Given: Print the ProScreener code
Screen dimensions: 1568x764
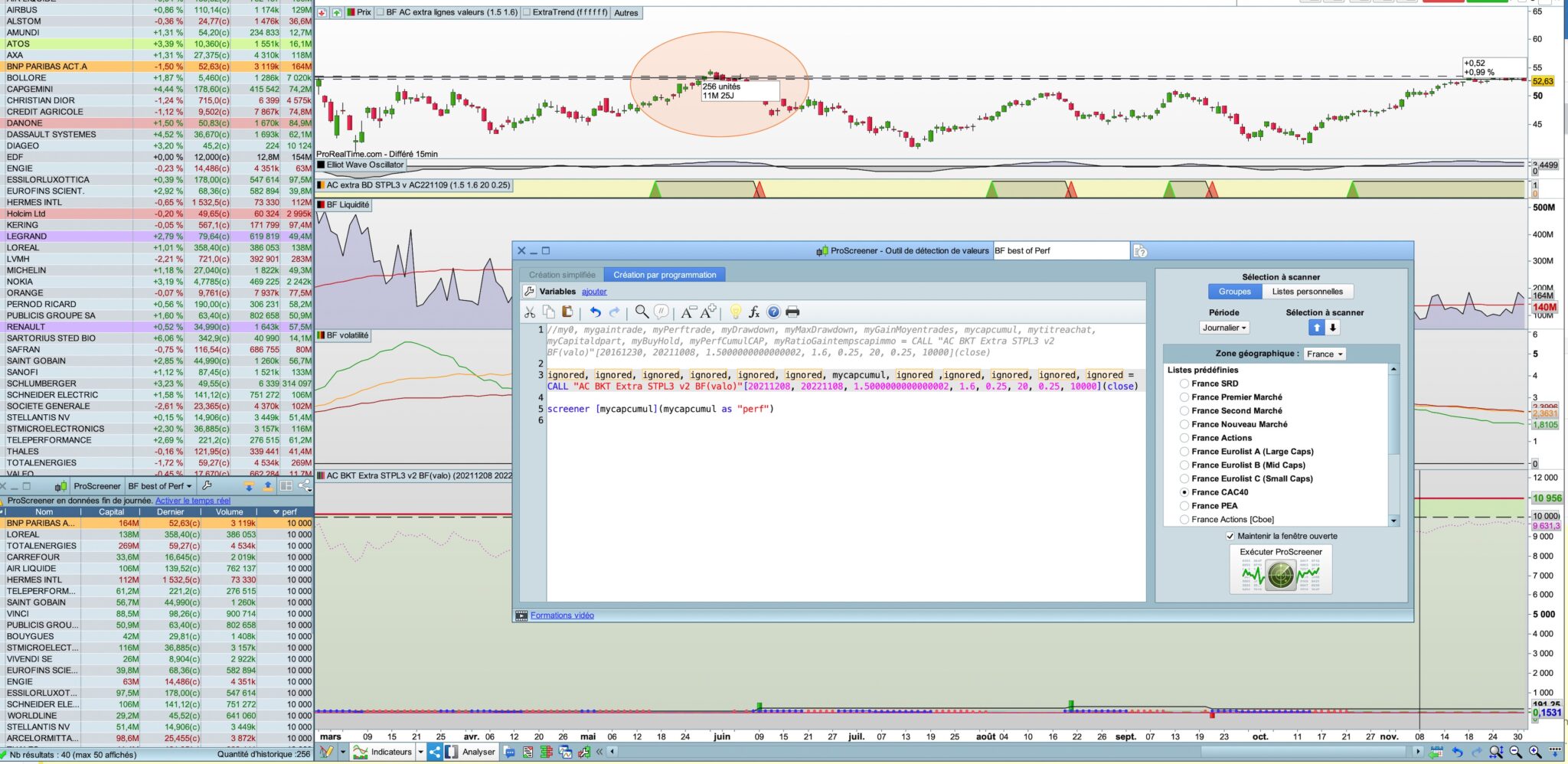Looking at the screenshot, I should (x=792, y=312).
